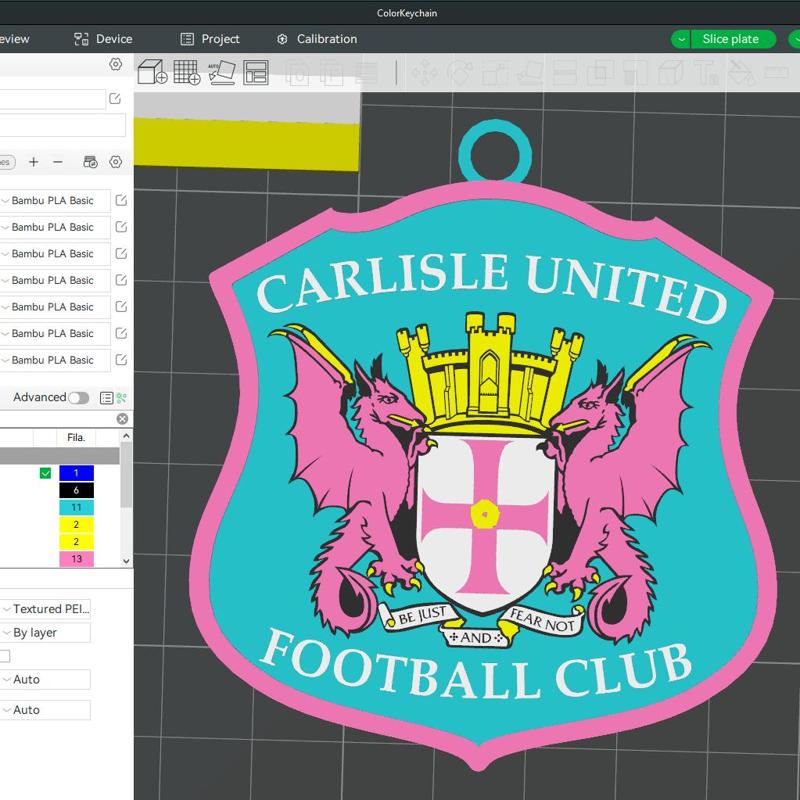Image resolution: width=800 pixels, height=800 pixels.
Task: Switch to the Project tab
Action: click(213, 39)
